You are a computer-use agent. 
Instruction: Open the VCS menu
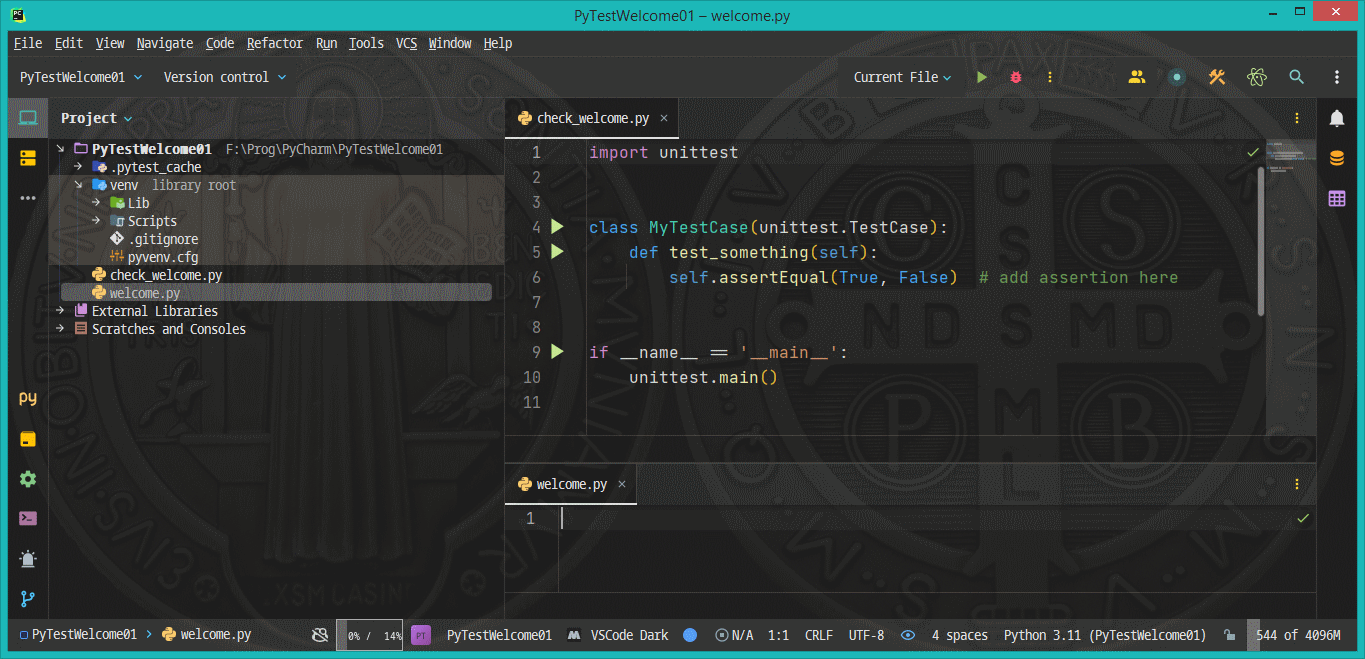tap(407, 43)
